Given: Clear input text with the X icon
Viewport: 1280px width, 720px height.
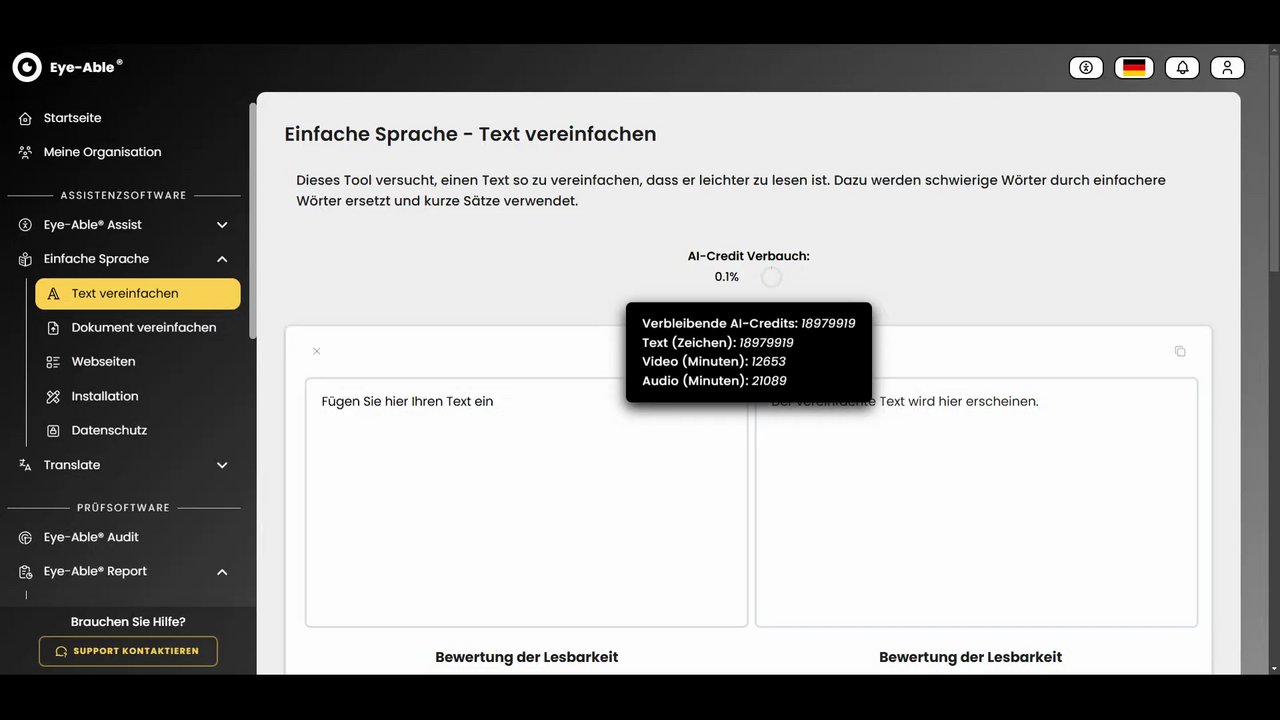Looking at the screenshot, I should coord(317,351).
